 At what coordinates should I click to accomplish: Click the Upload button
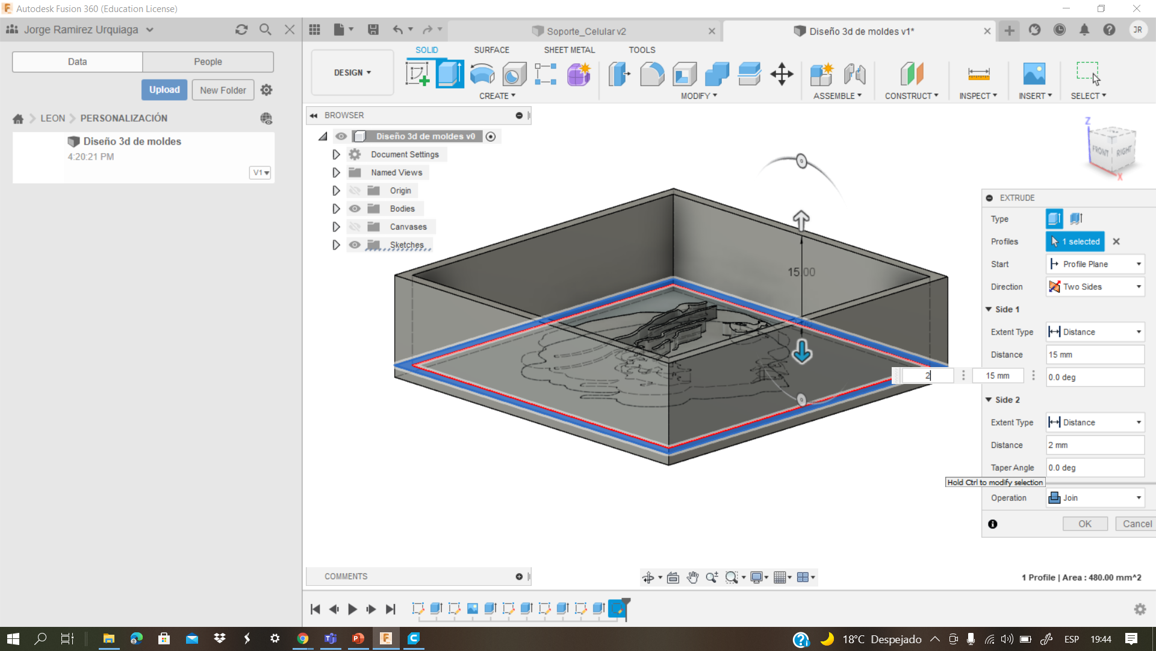164,90
